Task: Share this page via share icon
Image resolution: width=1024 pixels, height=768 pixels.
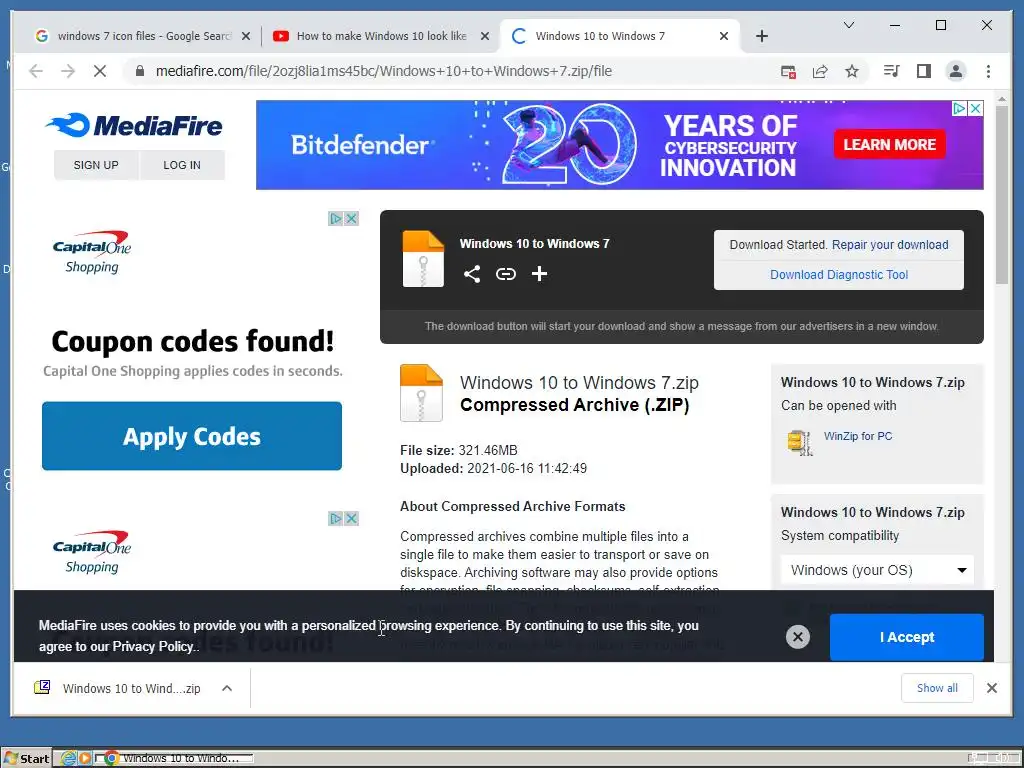Action: click(820, 72)
